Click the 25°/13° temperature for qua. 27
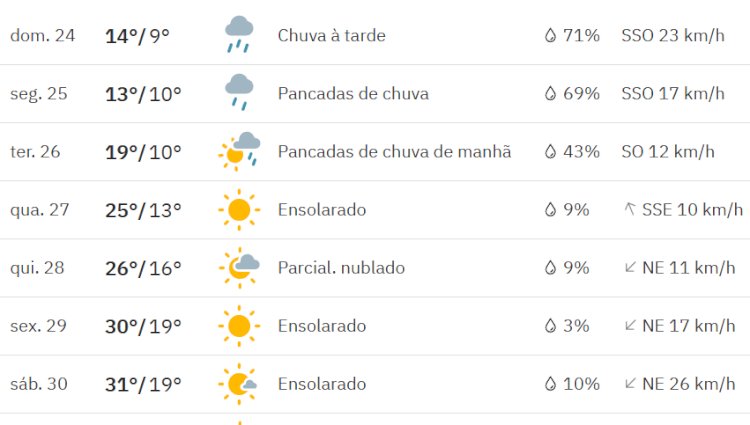 (x=143, y=210)
